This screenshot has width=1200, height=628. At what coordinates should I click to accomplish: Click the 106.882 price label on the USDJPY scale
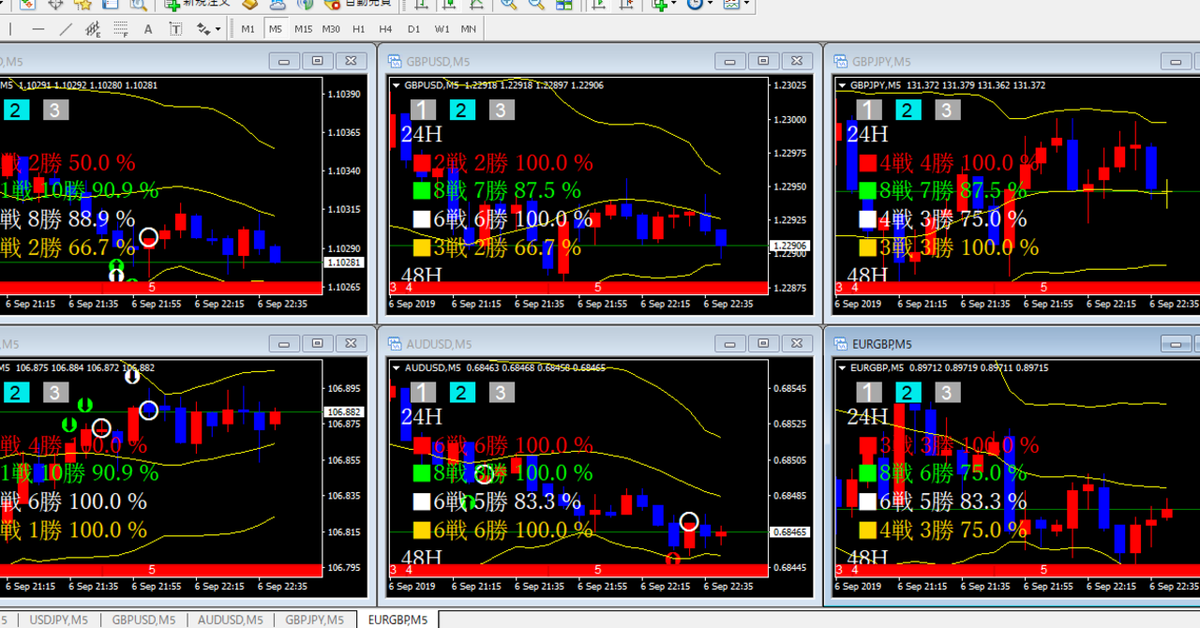[x=344, y=412]
